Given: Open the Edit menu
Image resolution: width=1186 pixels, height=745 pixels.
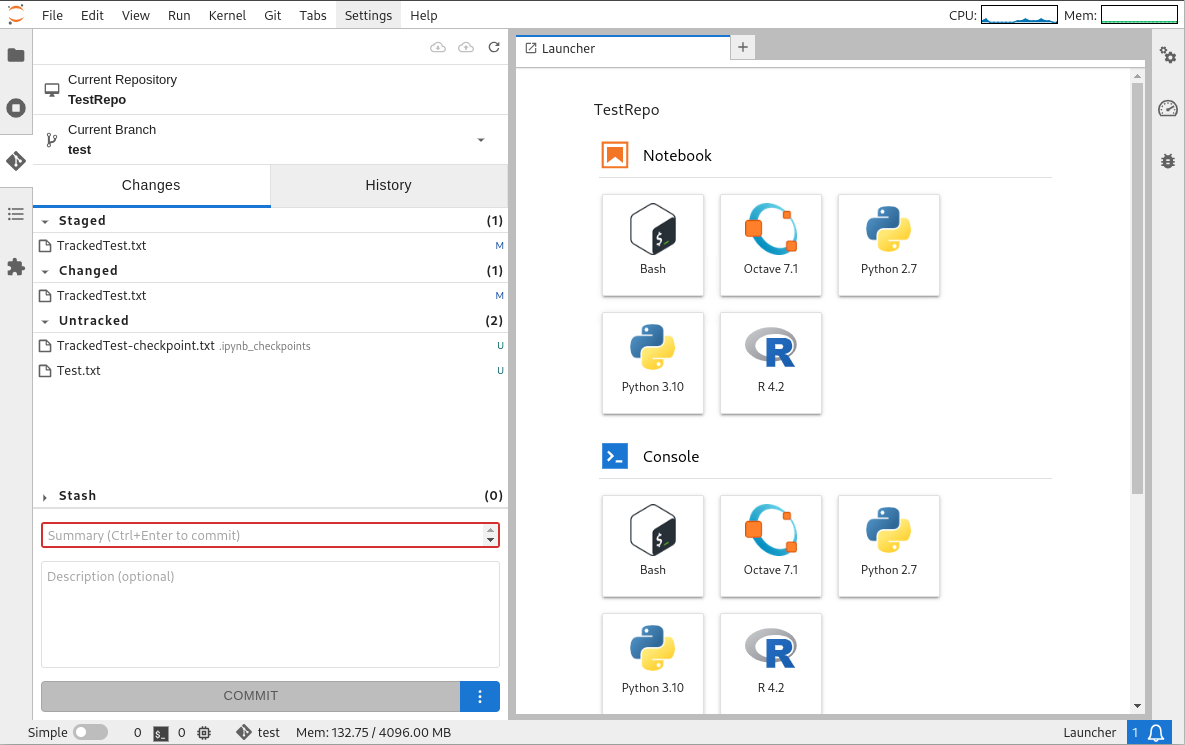Looking at the screenshot, I should click(92, 15).
